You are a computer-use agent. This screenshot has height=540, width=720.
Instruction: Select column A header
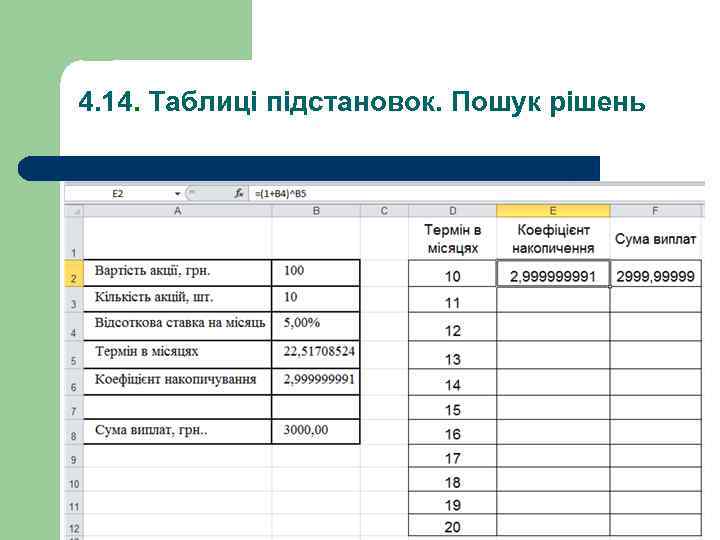coord(178,211)
